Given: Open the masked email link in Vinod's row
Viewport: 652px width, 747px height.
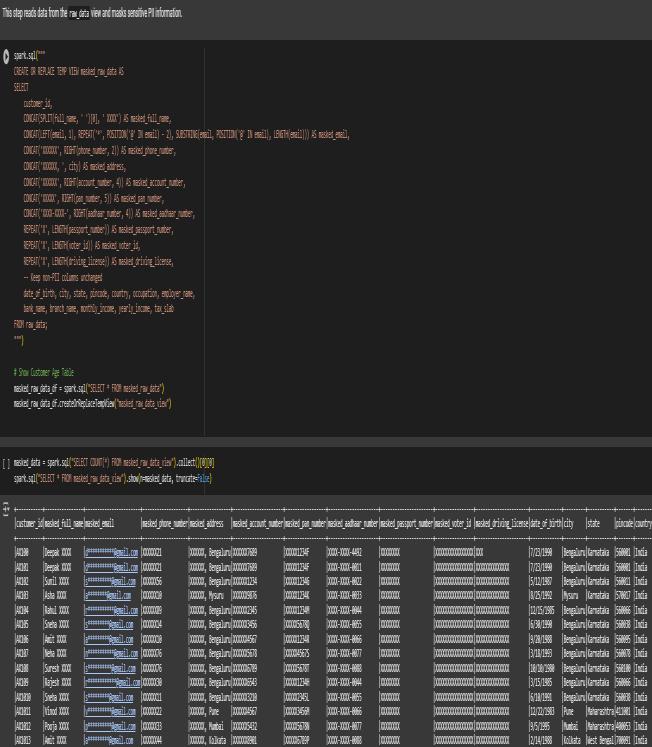Looking at the screenshot, I should 110,712.
